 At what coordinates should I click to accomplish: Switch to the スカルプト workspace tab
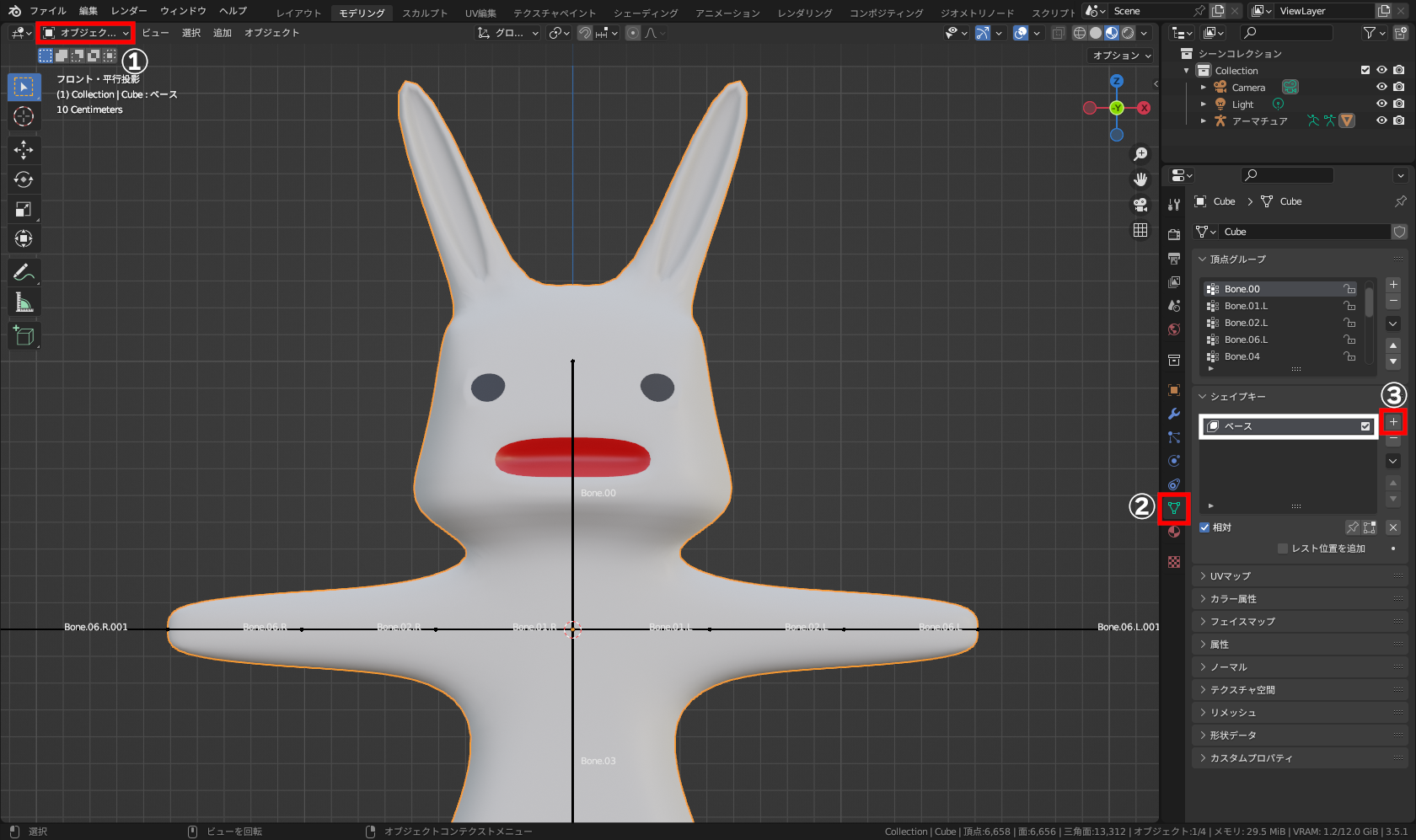425,13
